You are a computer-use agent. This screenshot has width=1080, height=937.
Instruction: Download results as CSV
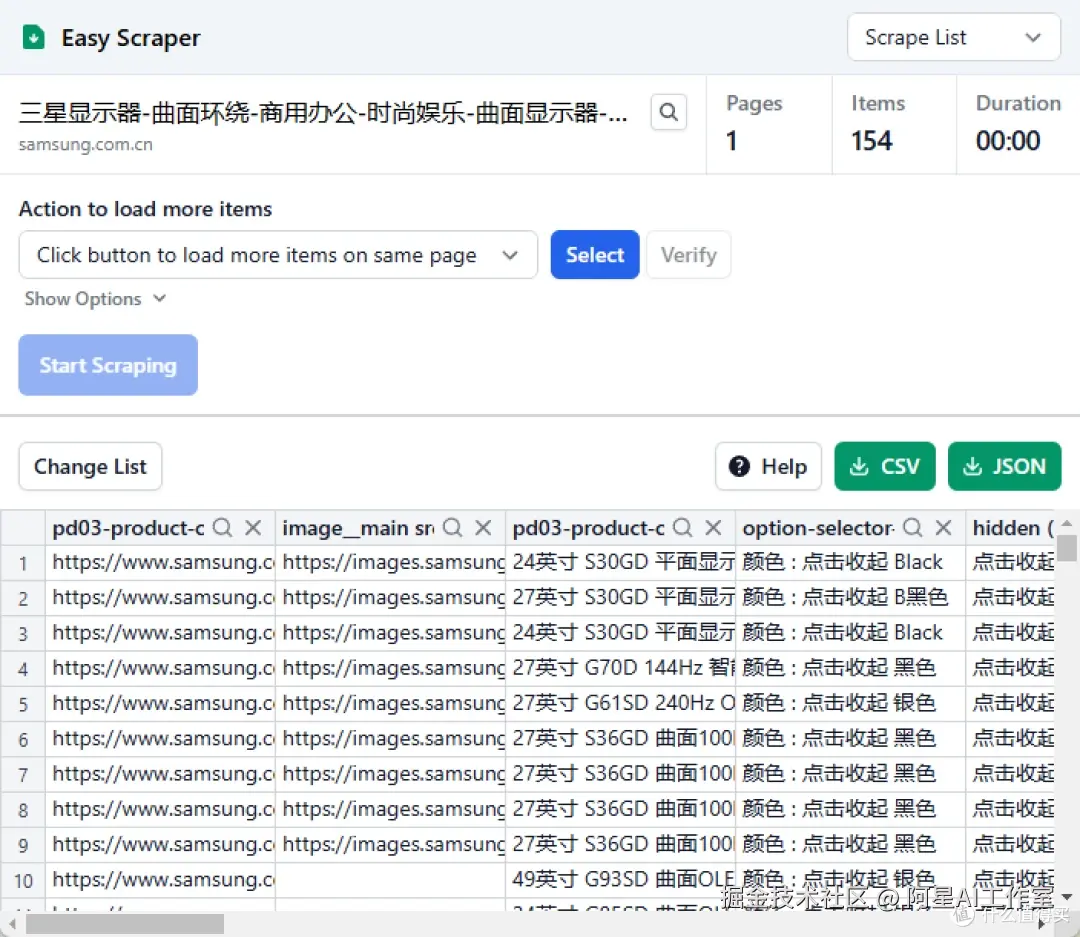(x=884, y=466)
